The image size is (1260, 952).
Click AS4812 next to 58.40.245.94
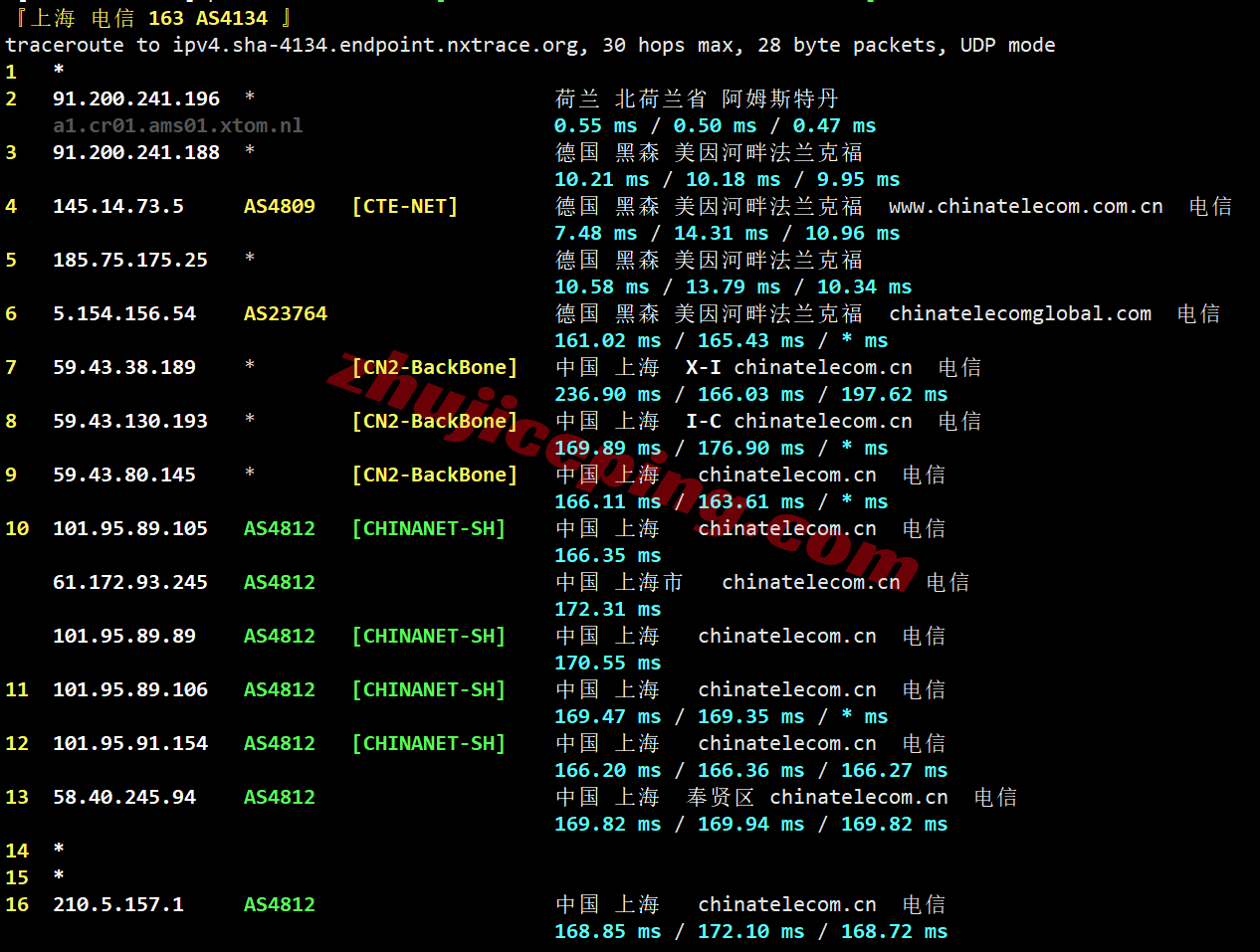click(x=280, y=797)
